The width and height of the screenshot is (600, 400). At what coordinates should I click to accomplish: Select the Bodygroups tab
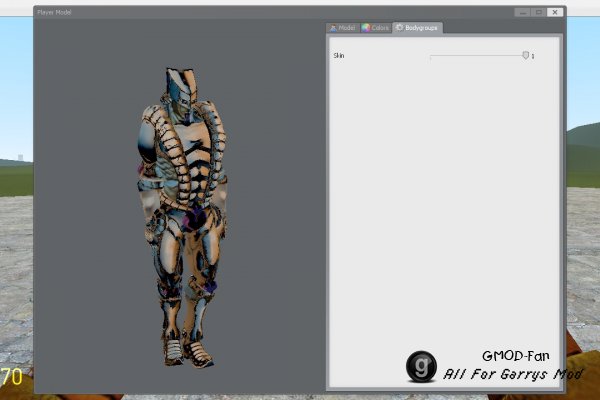pos(417,28)
